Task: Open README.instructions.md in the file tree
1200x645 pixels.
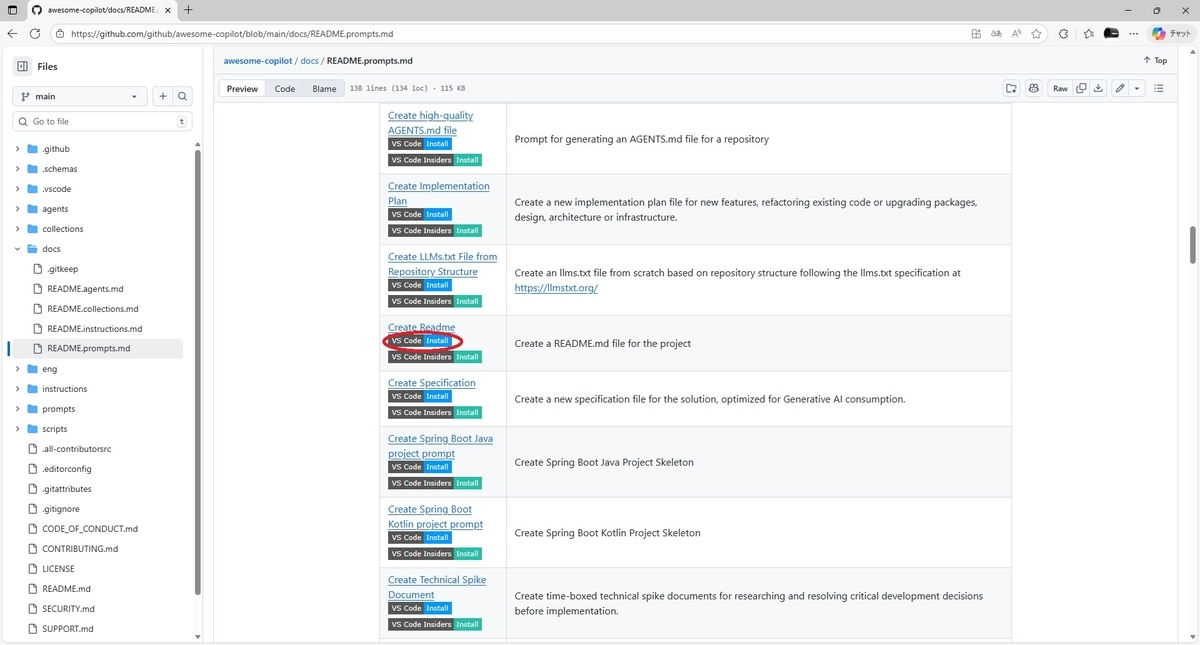Action: click(94, 329)
